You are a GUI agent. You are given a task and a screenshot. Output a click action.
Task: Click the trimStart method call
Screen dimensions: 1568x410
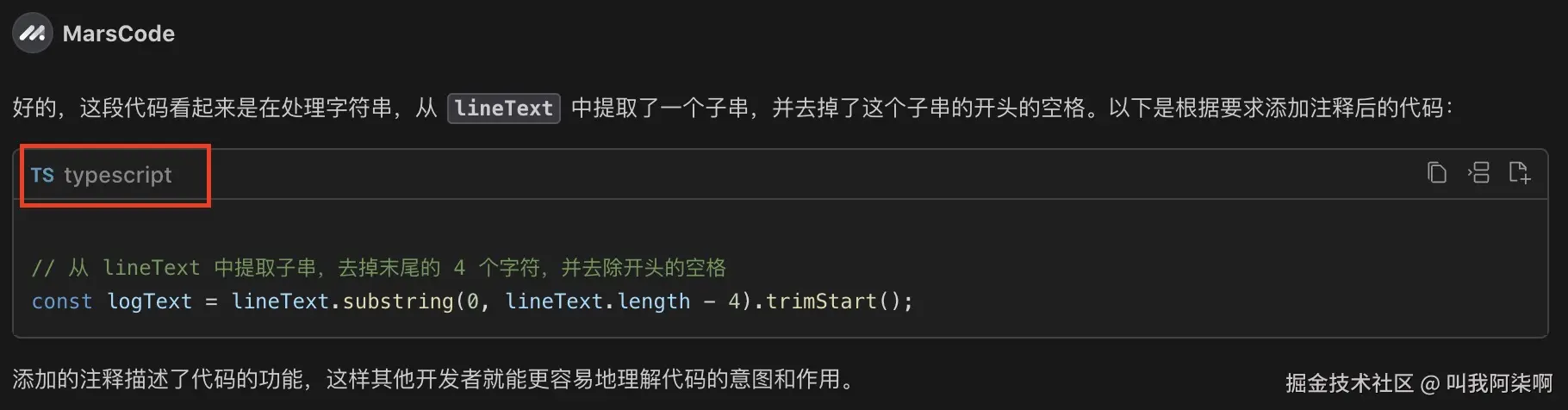click(821, 301)
